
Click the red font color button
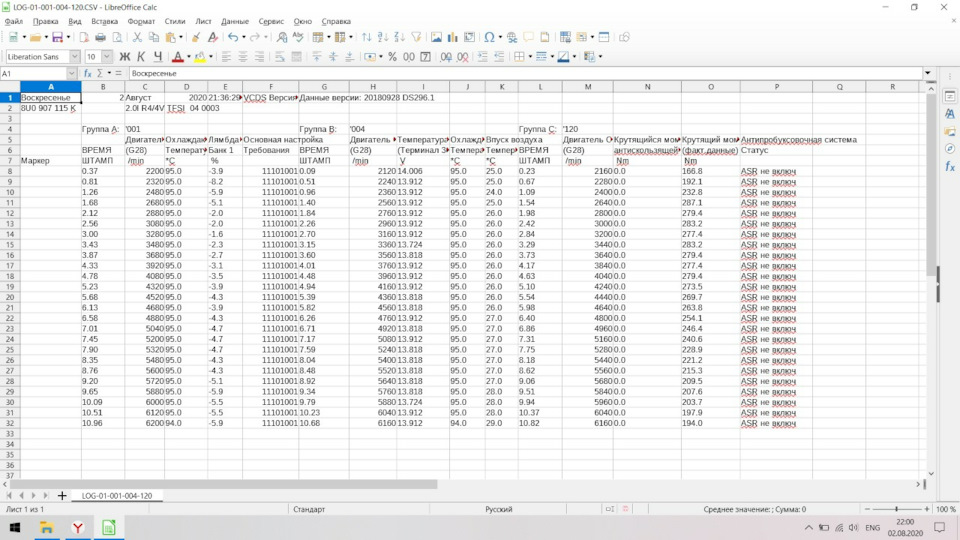177,57
